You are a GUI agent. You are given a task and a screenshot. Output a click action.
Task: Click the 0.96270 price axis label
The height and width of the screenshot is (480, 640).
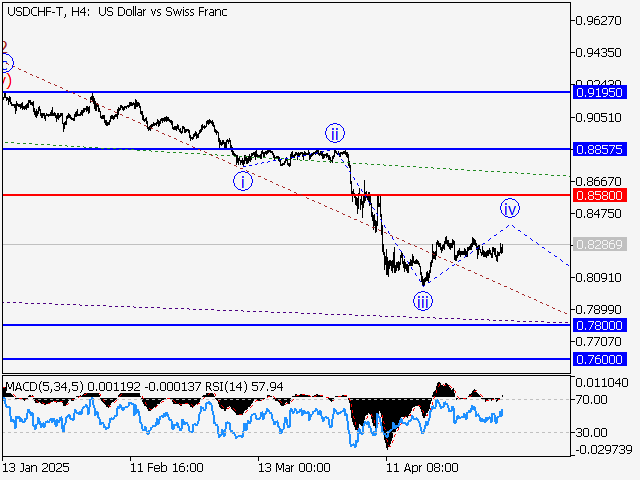[600, 20]
